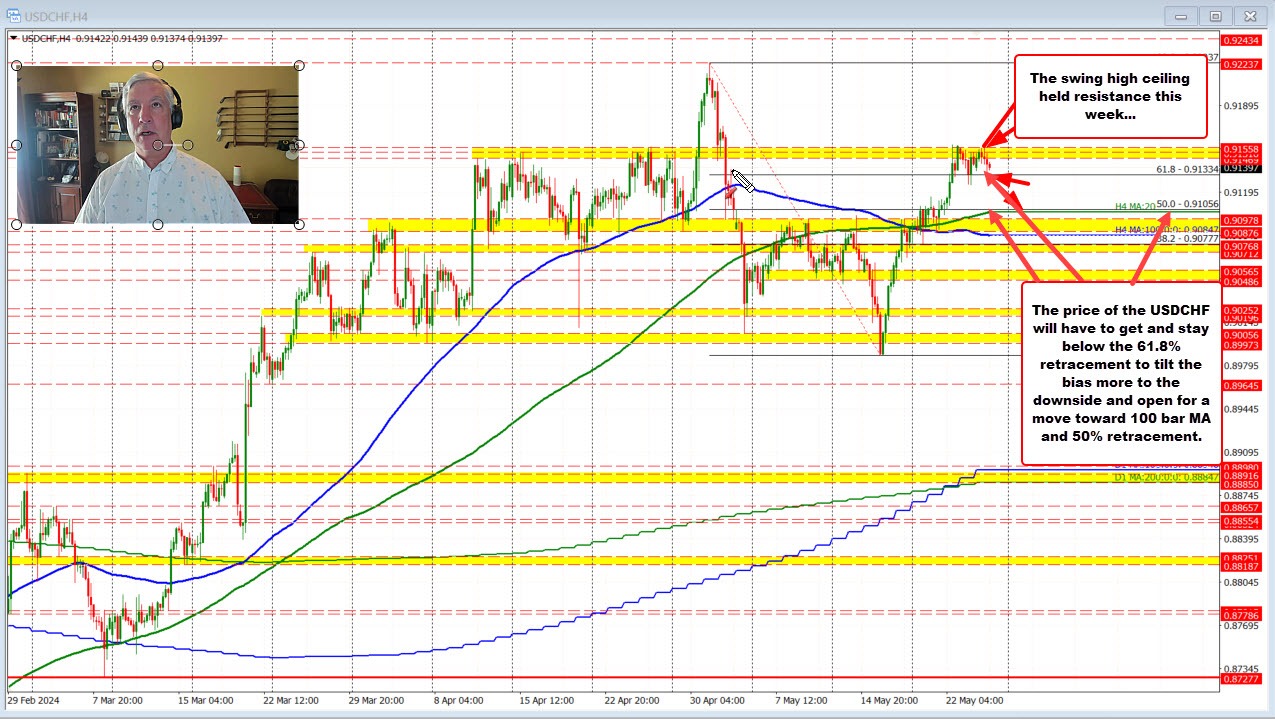1275x719 pixels.
Task: Click the 0.92434 red price label
Action: pyautogui.click(x=1247, y=41)
